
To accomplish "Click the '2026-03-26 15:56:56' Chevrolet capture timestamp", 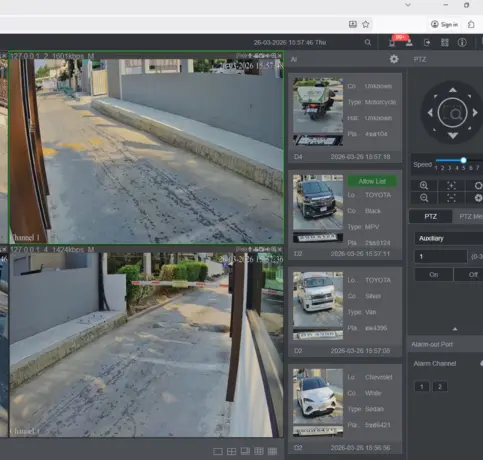I will 360,448.
